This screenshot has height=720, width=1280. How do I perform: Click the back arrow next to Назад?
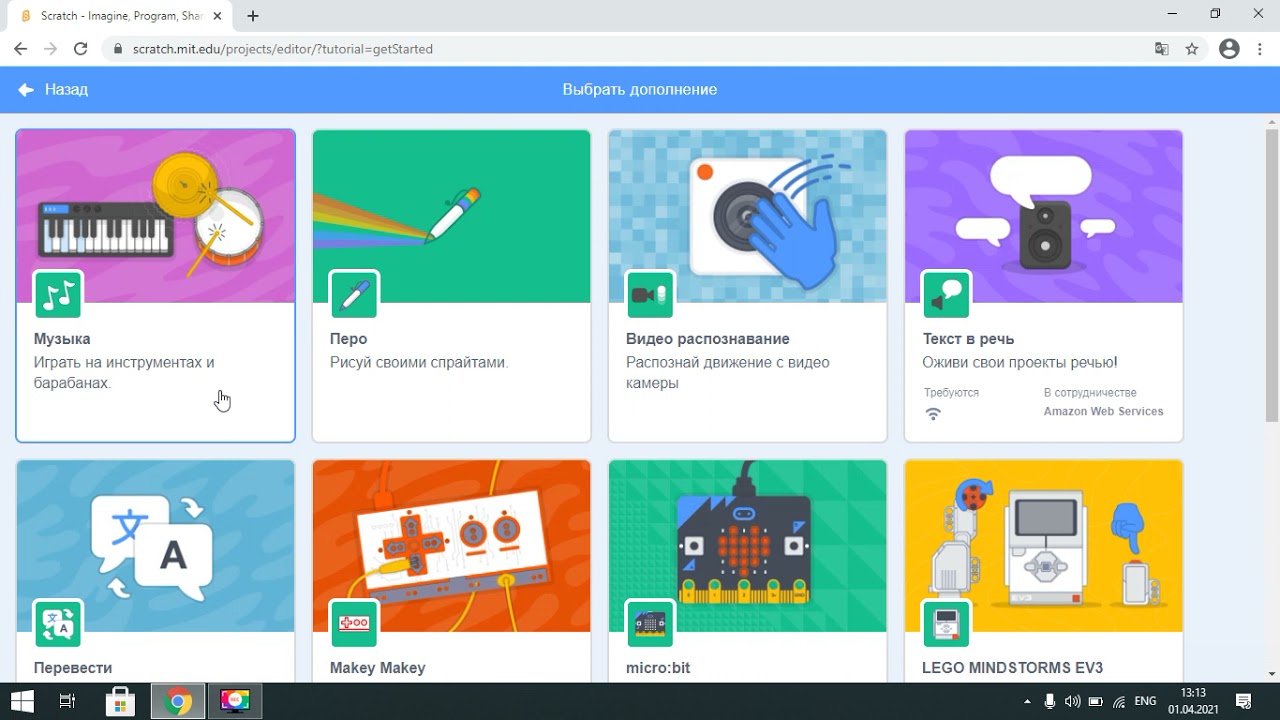click(26, 89)
